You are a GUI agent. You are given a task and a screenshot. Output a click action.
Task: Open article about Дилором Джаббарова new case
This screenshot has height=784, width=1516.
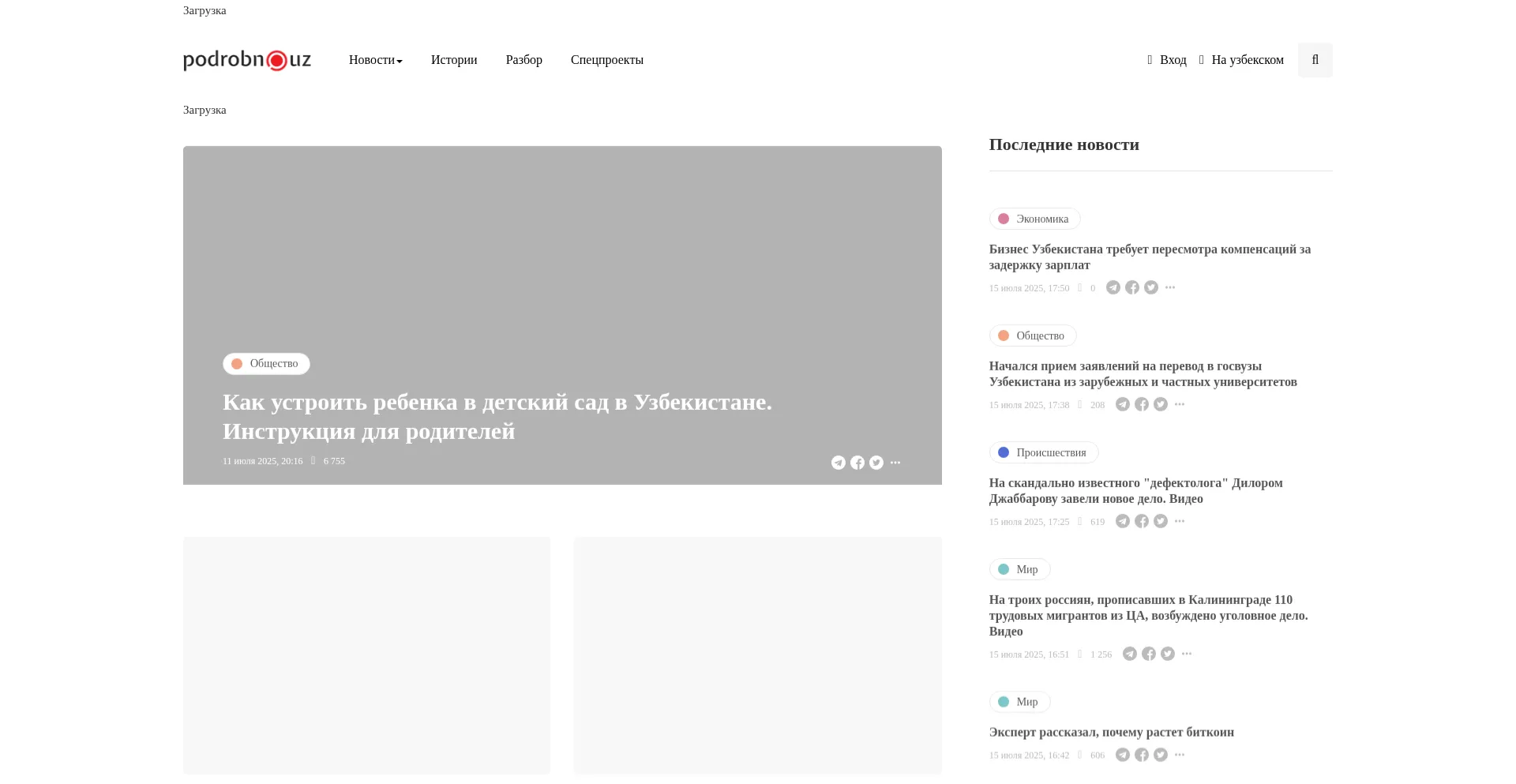[1136, 491]
